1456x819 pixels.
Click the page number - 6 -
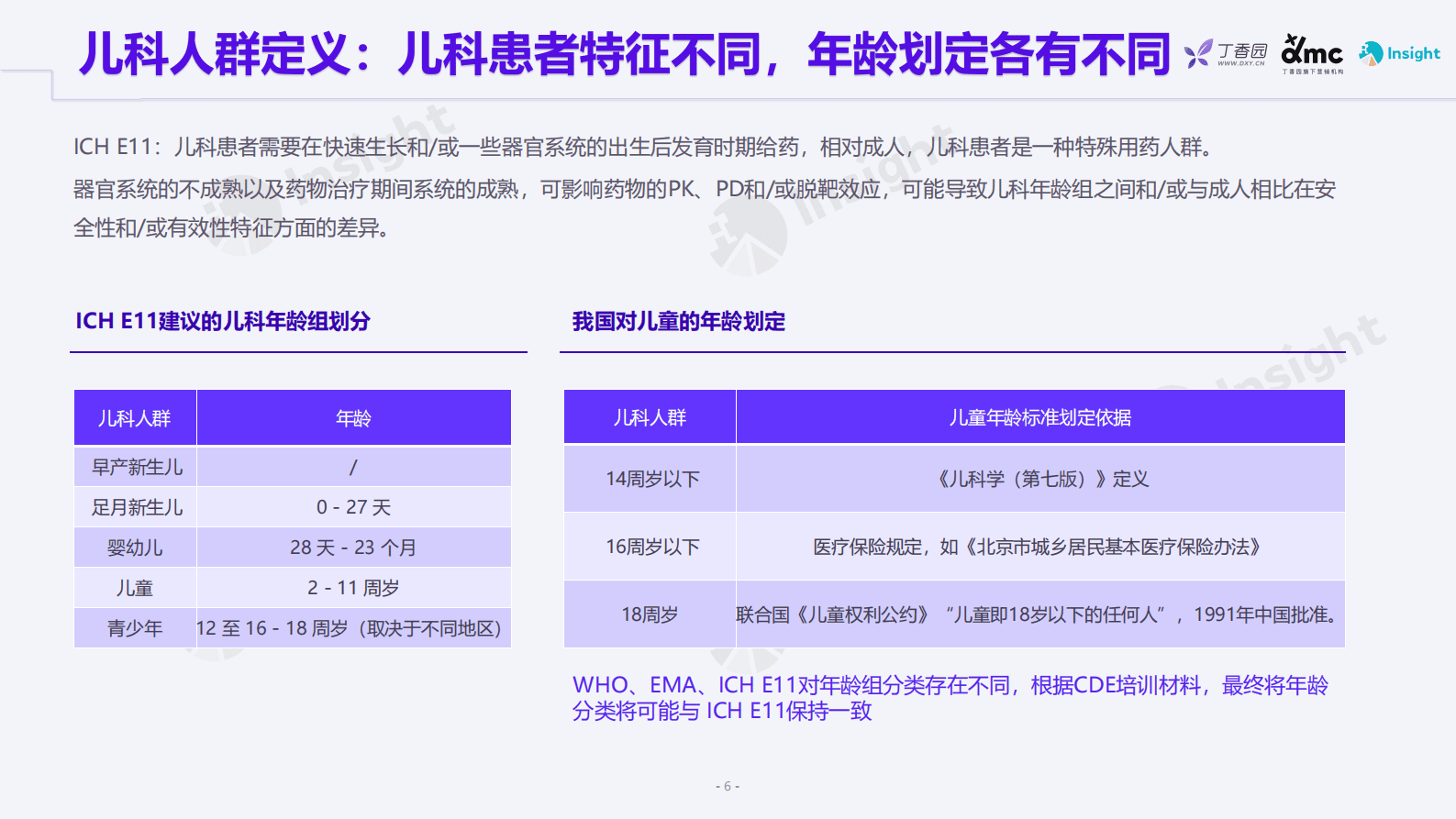point(728,786)
